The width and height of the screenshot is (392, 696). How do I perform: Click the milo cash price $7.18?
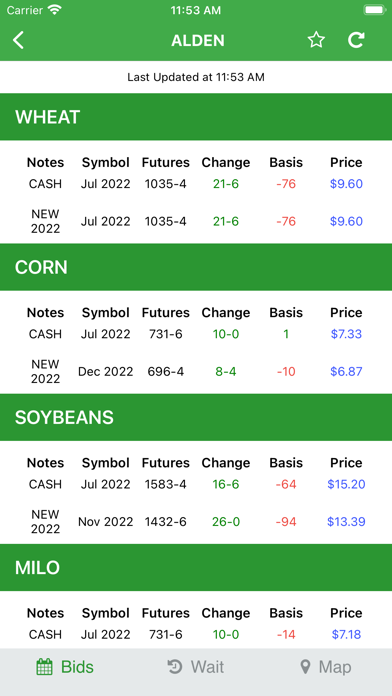point(346,634)
